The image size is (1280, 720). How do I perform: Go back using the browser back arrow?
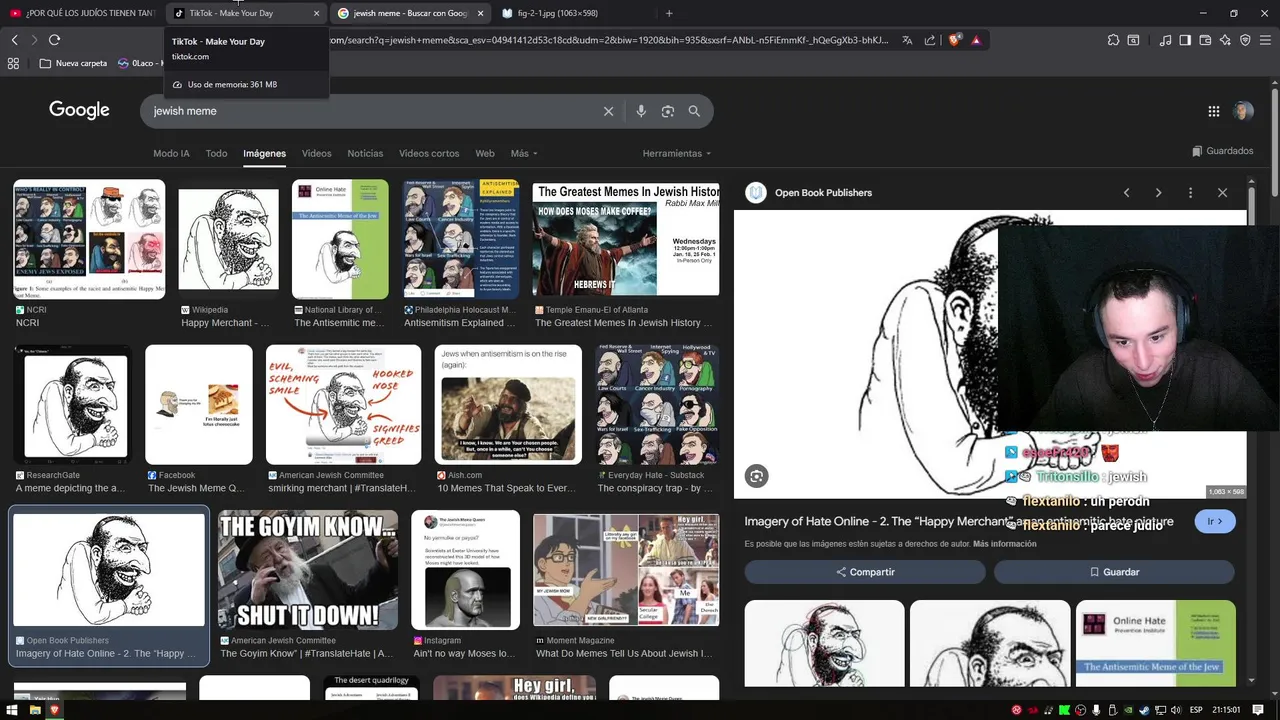(14, 40)
